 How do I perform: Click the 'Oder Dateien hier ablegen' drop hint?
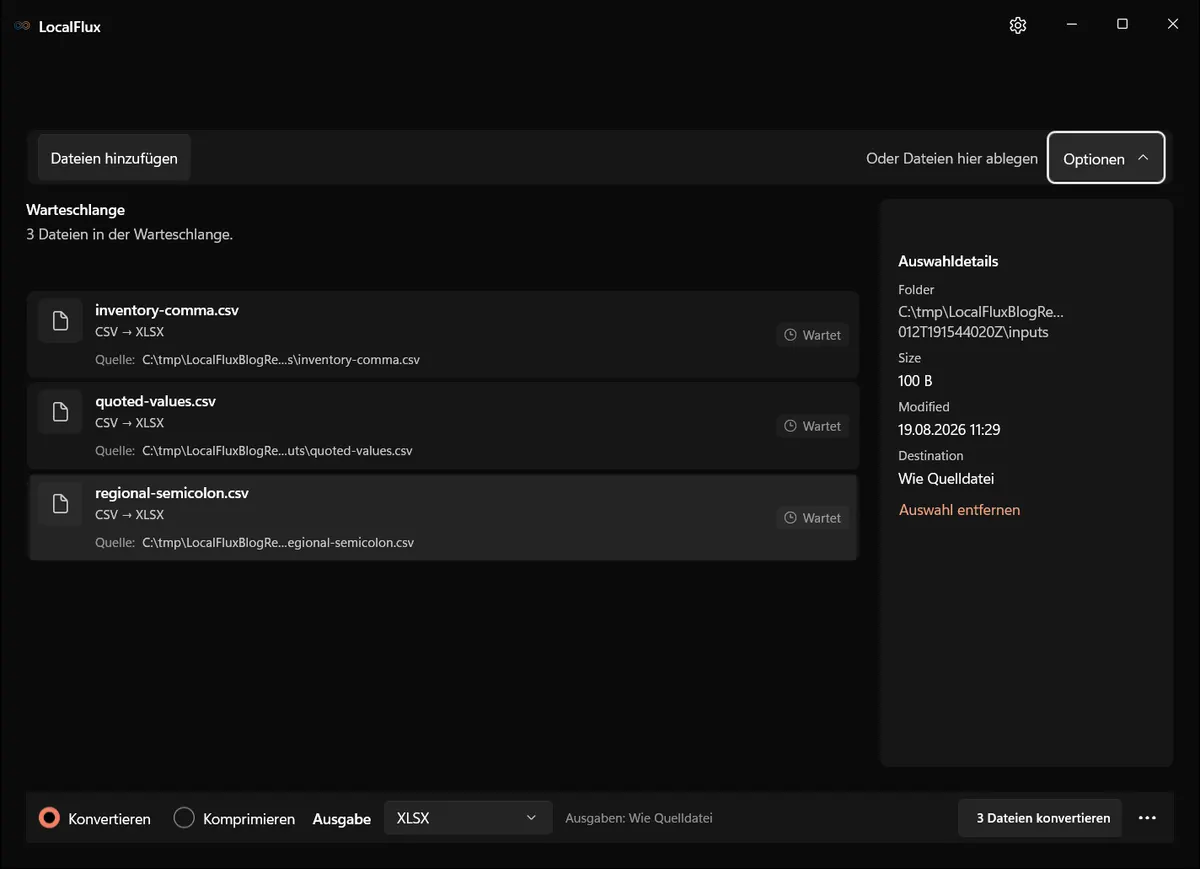click(x=952, y=158)
